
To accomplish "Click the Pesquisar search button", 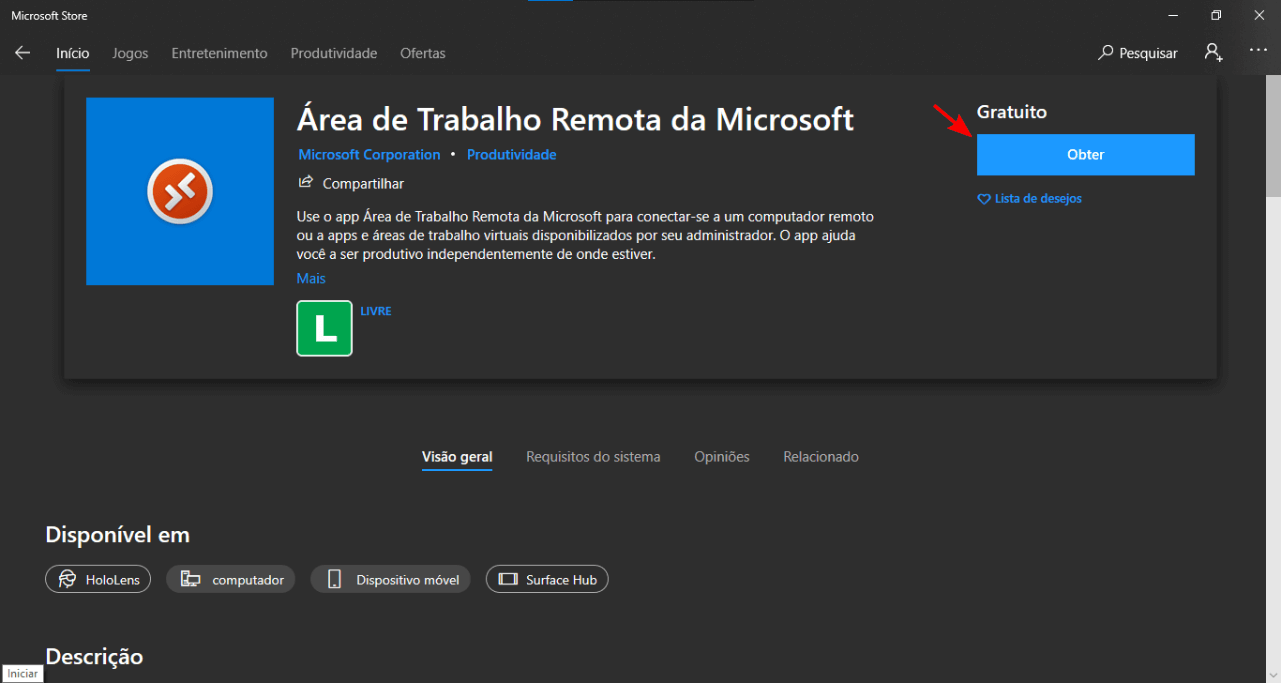I will click(1138, 53).
